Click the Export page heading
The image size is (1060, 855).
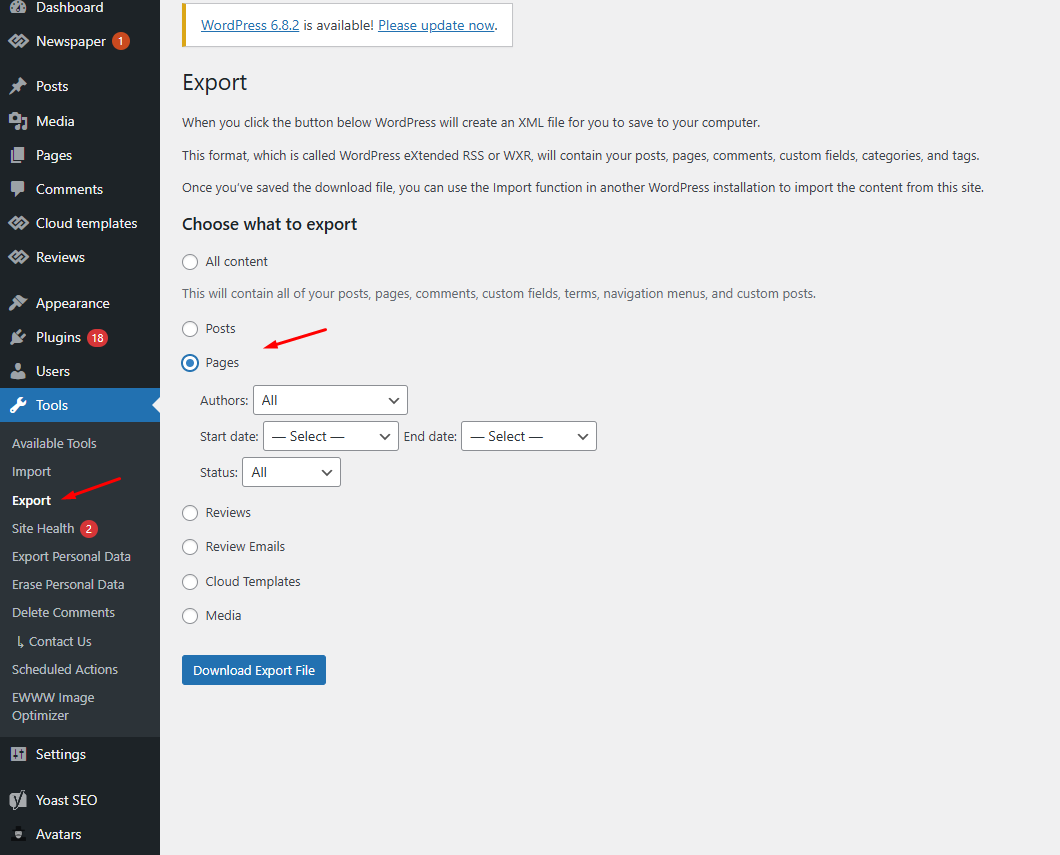tap(214, 82)
